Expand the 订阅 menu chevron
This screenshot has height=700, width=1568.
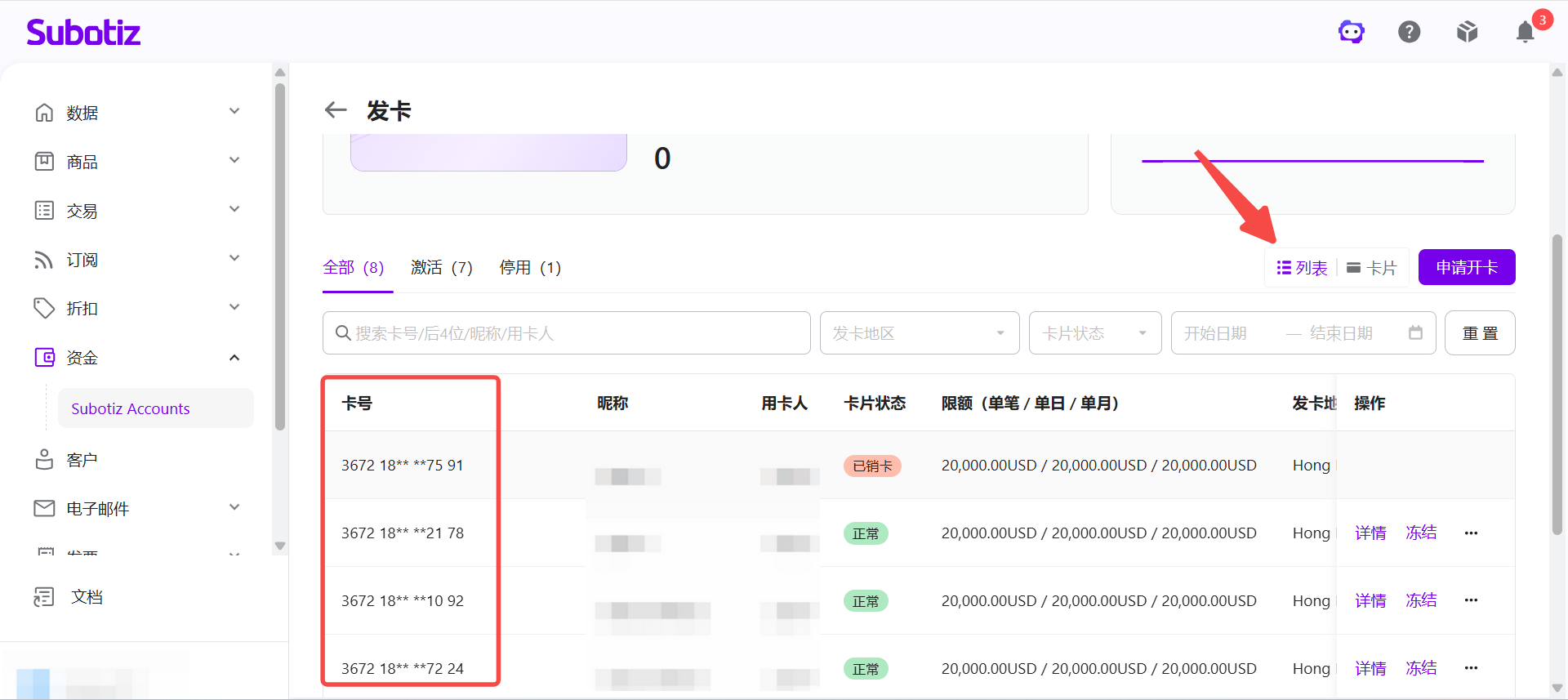tap(234, 258)
